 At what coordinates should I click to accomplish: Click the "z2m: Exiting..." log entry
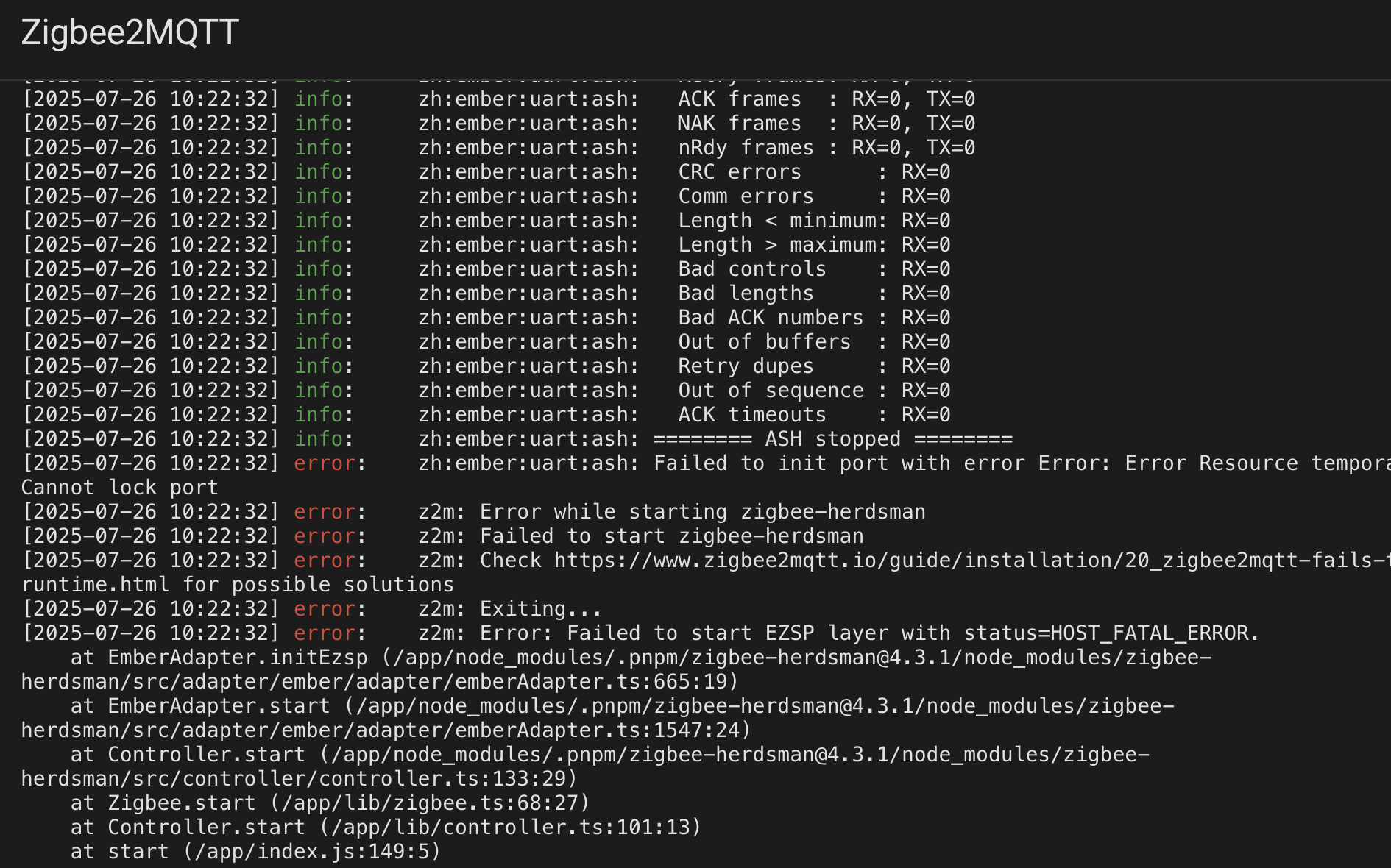click(x=540, y=609)
